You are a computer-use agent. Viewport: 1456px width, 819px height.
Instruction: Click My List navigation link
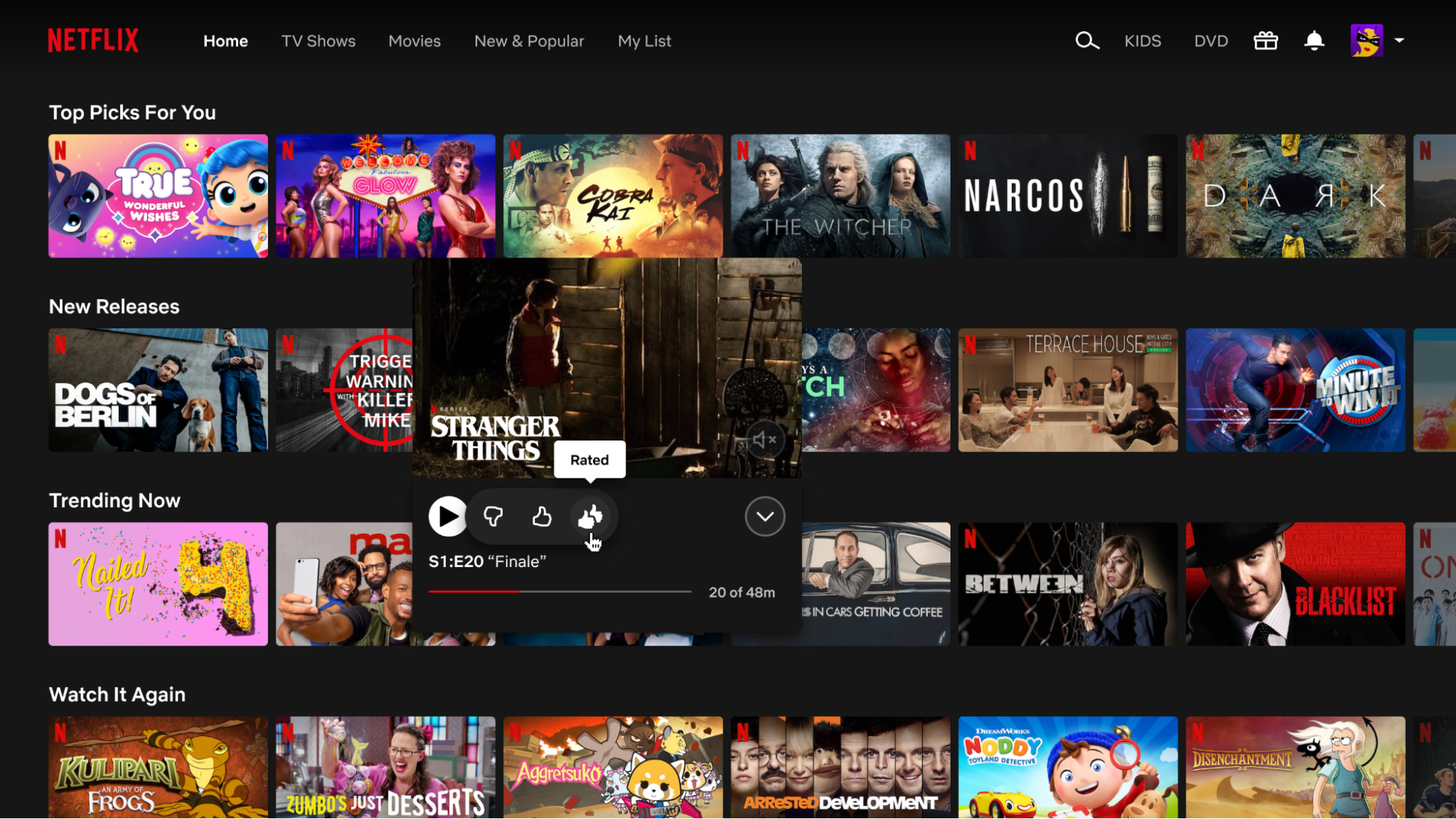point(644,41)
